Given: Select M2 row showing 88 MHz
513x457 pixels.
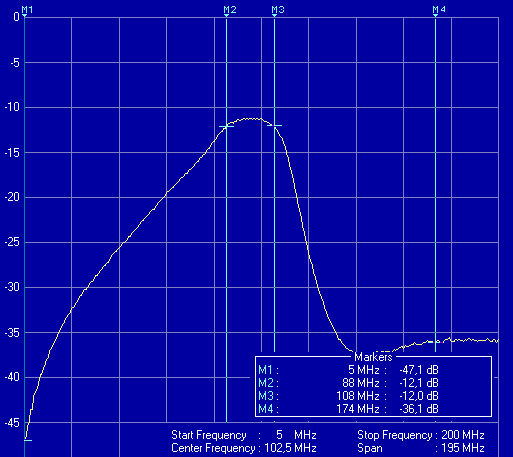Looking at the screenshot, I should (348, 383).
